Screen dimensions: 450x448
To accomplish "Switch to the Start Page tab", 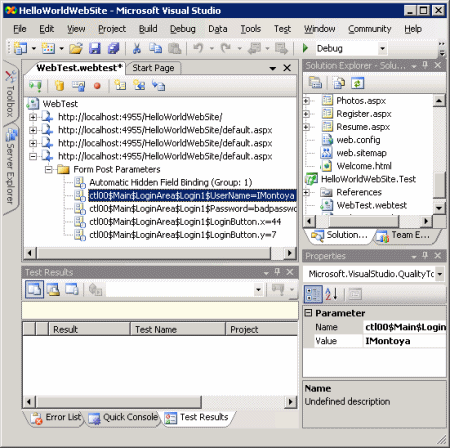I will [153, 68].
